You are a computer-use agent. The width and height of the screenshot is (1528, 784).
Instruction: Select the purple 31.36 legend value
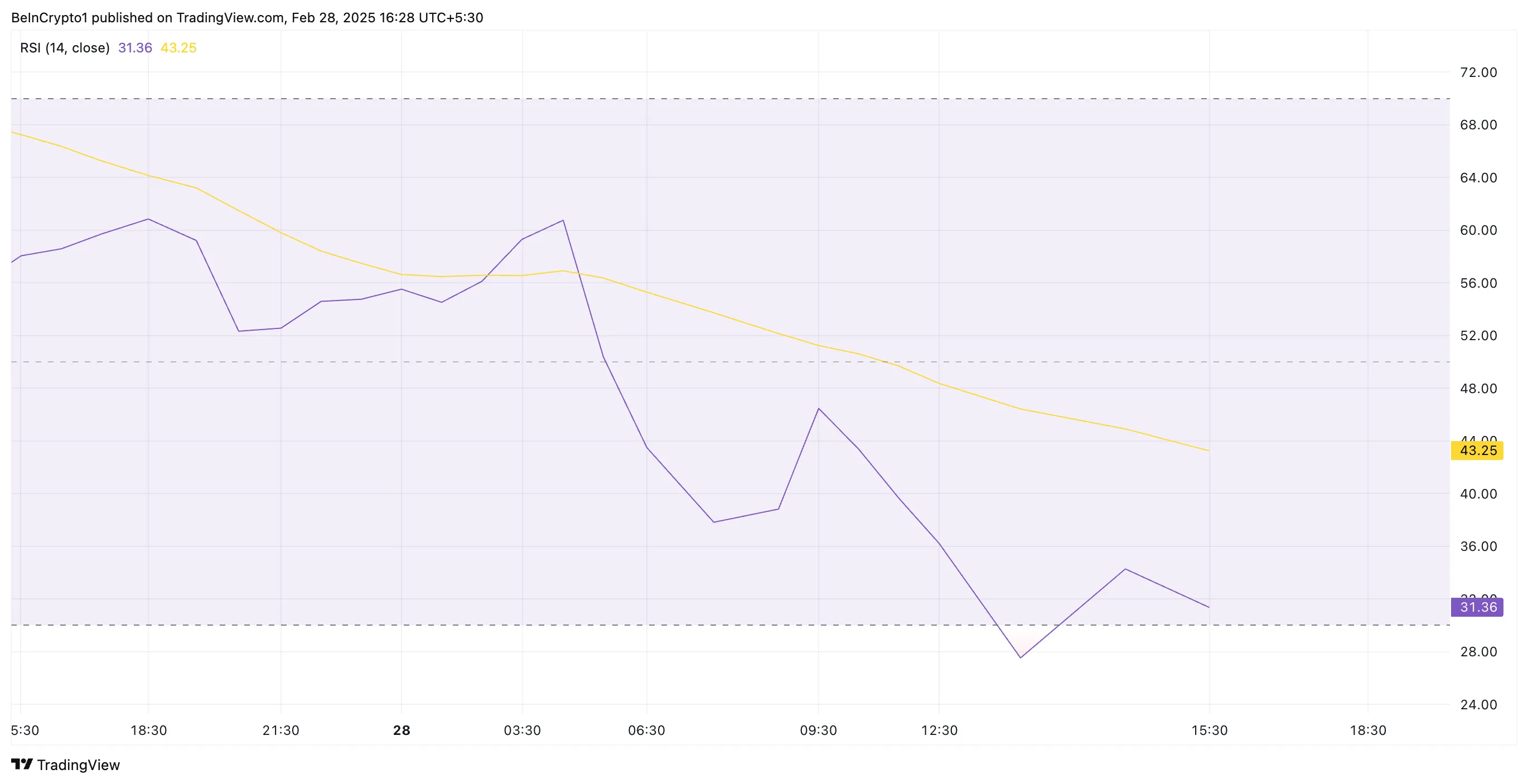click(x=134, y=48)
